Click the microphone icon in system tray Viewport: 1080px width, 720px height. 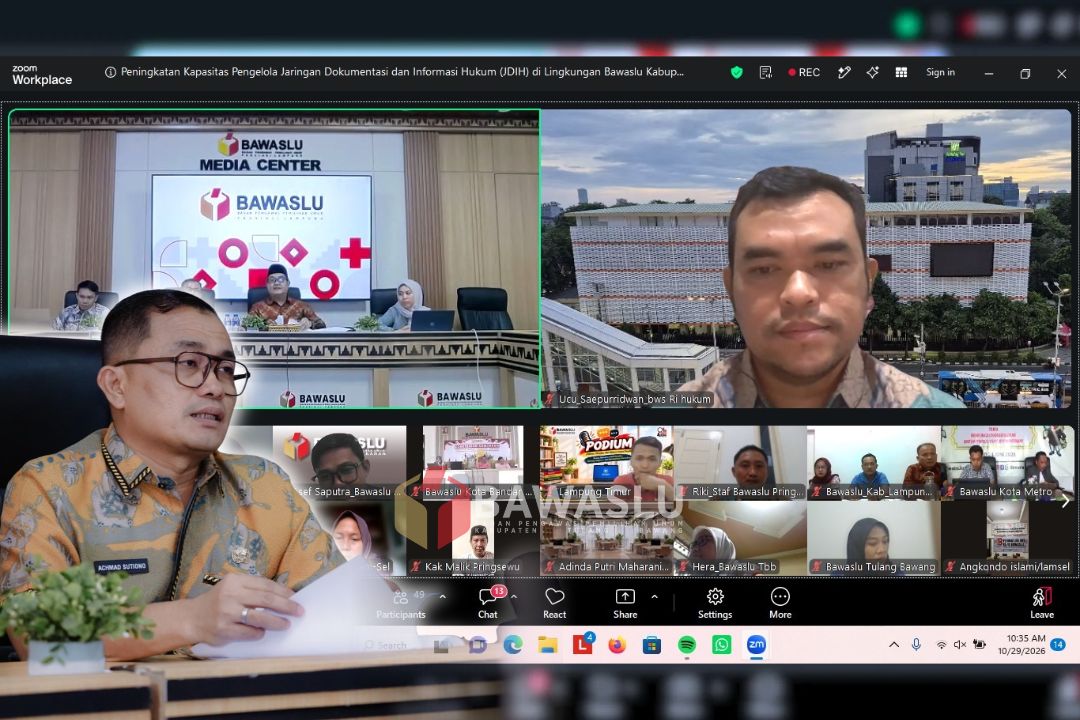(916, 645)
